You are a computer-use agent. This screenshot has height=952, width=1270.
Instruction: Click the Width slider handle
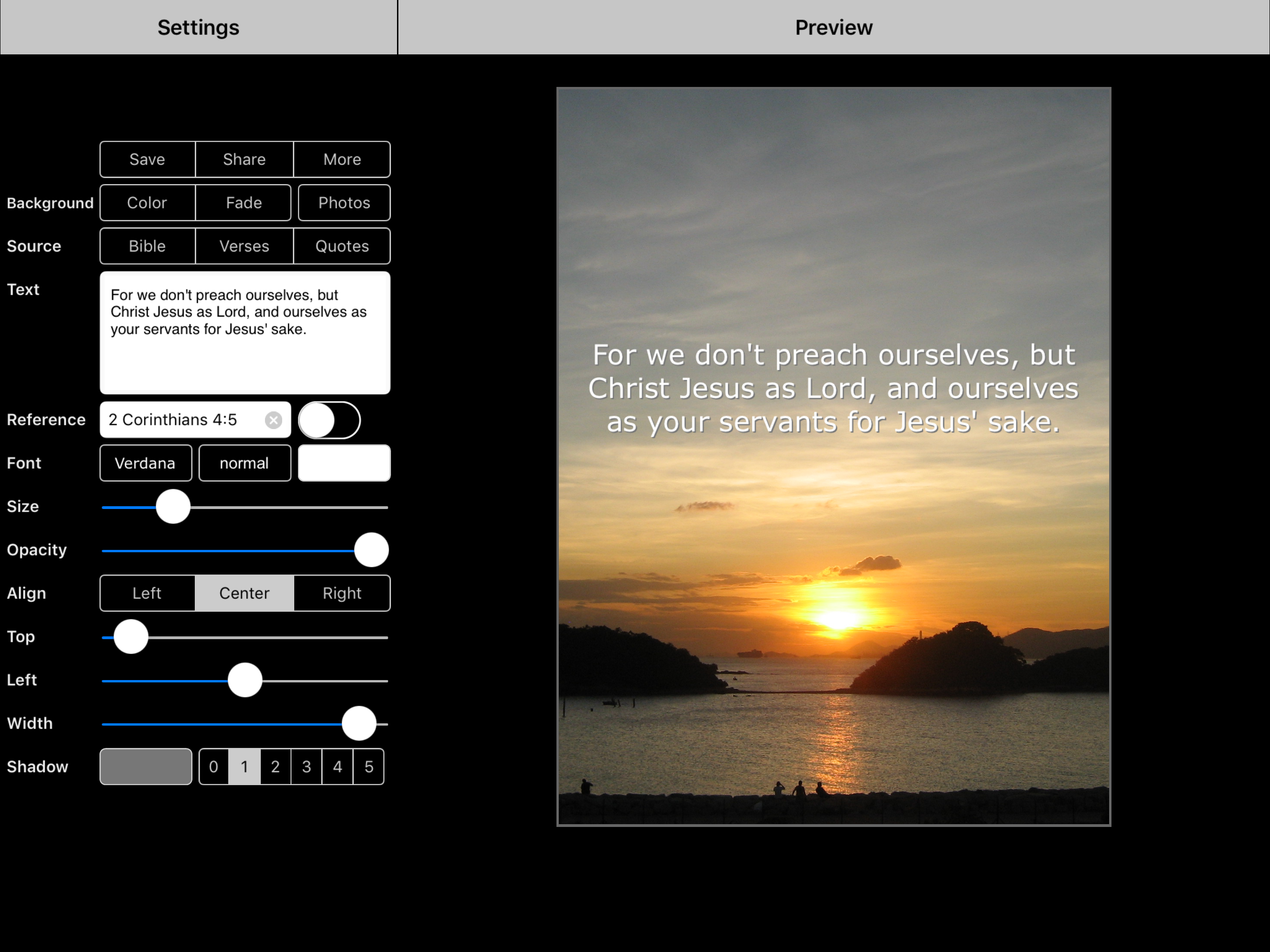[x=359, y=723]
